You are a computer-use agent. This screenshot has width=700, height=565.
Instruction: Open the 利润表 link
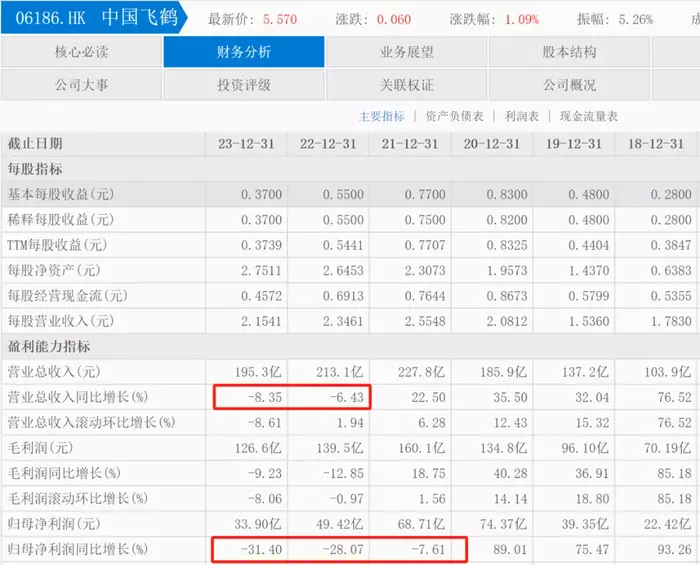521,116
